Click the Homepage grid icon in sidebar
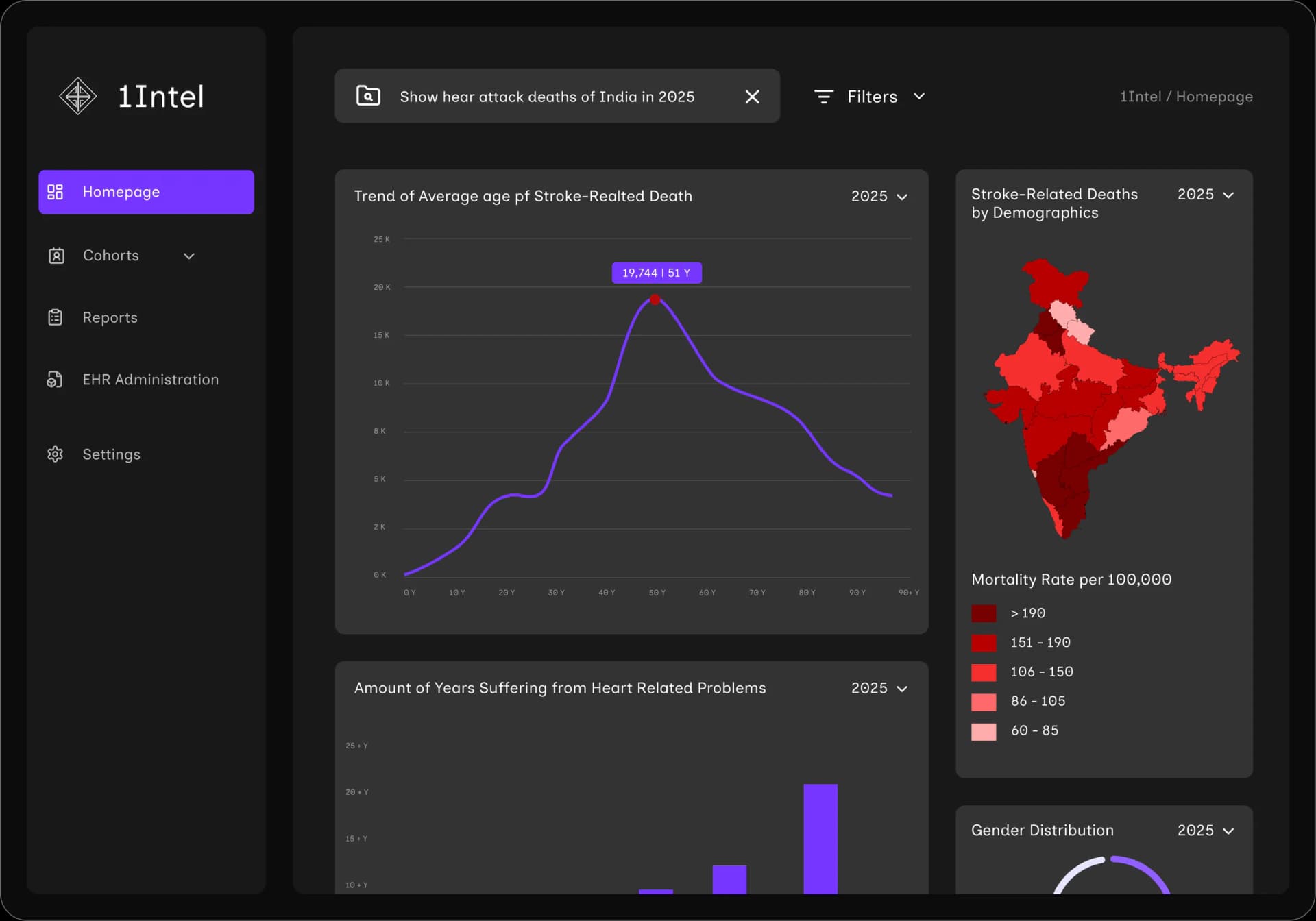The height and width of the screenshot is (921, 1316). point(56,192)
